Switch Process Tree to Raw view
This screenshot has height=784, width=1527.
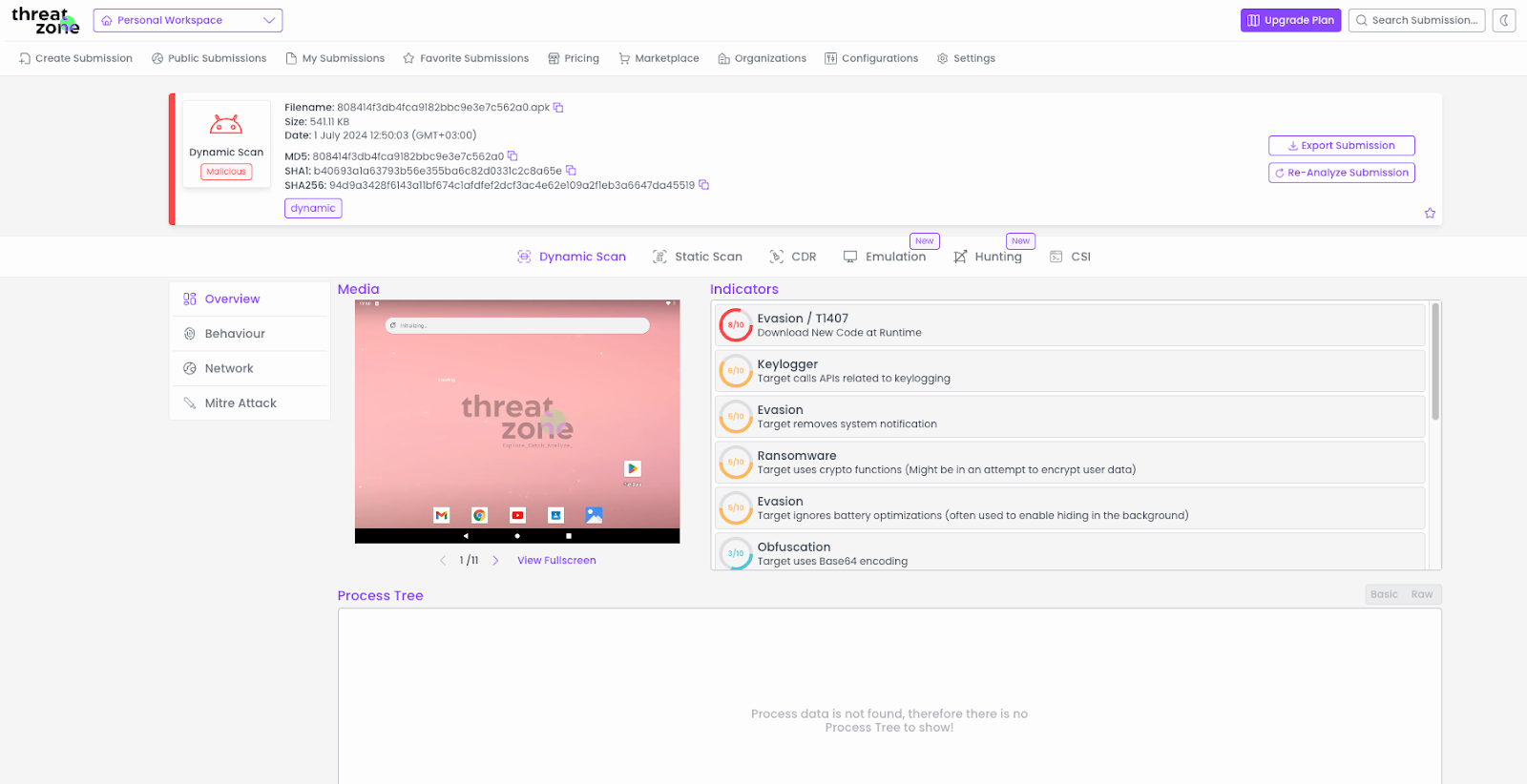1422,594
